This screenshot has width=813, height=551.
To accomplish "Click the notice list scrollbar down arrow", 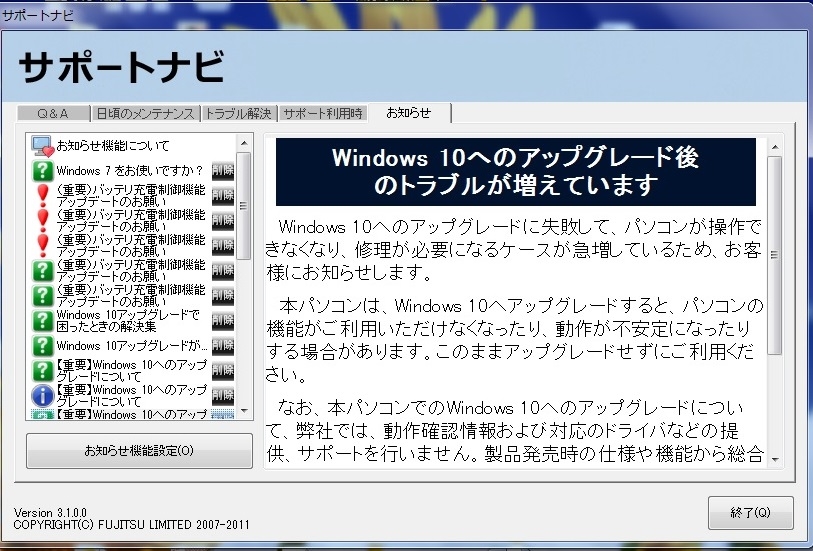I will (244, 411).
